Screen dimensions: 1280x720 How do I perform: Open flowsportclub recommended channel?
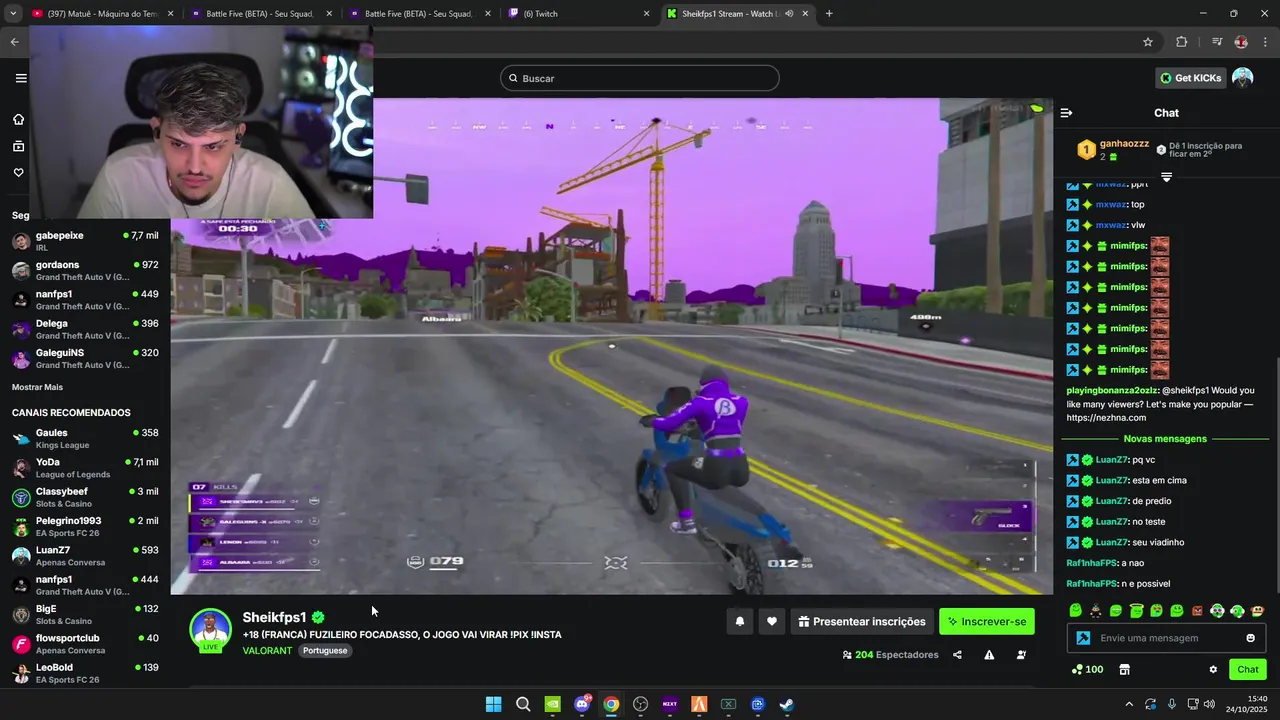pos(85,644)
